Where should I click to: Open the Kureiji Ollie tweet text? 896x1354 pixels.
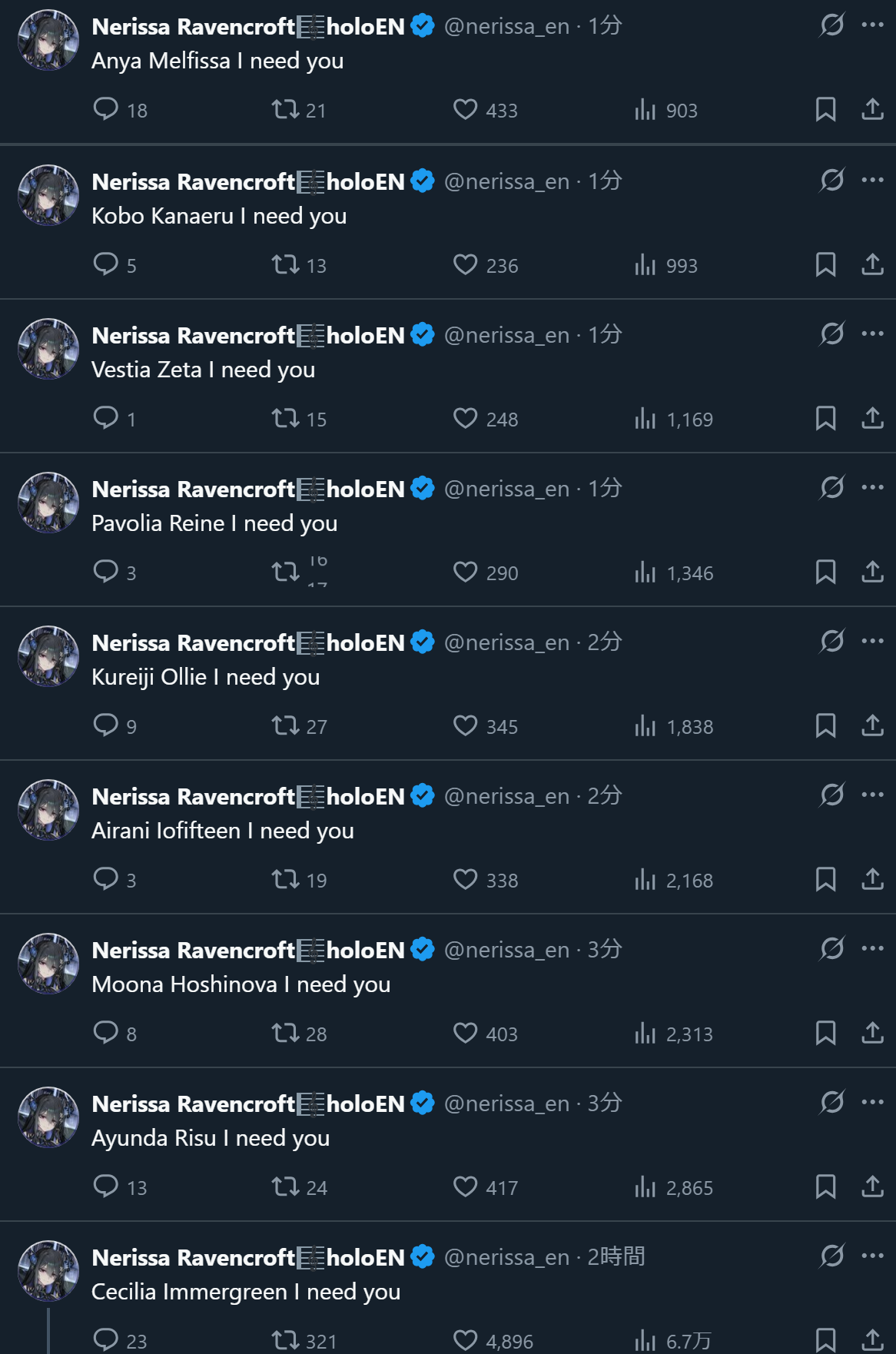tap(205, 677)
